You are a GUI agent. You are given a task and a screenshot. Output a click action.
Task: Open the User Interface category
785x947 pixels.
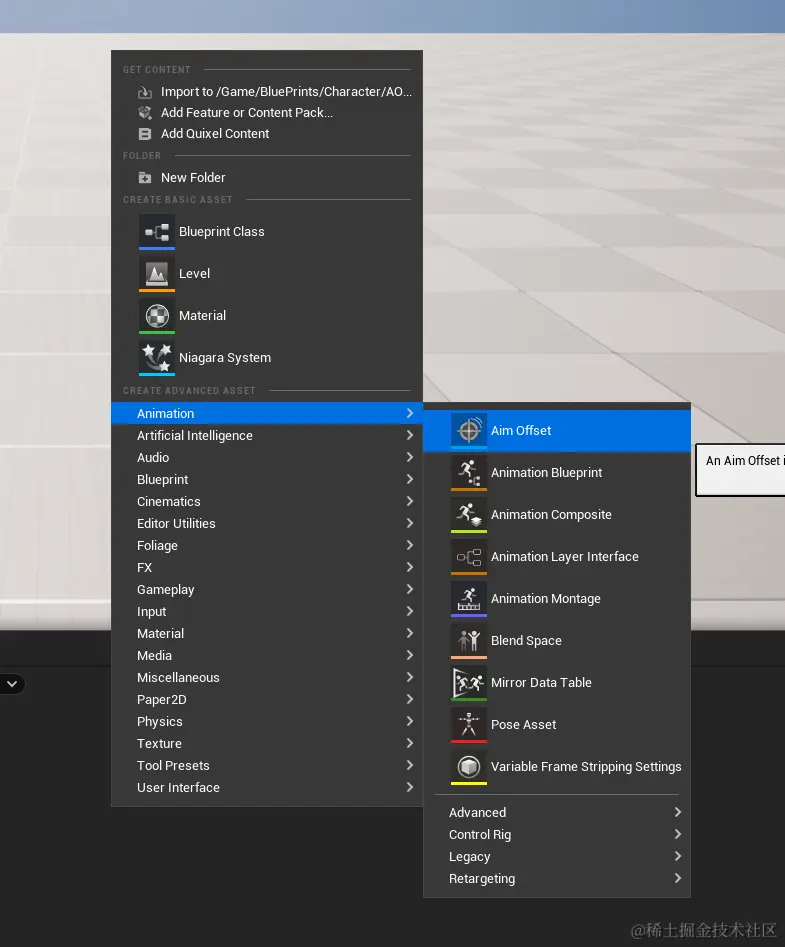coord(267,788)
